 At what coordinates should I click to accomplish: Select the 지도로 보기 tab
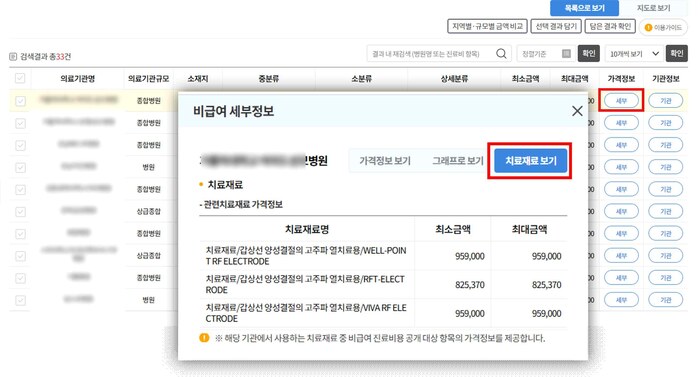653,8
